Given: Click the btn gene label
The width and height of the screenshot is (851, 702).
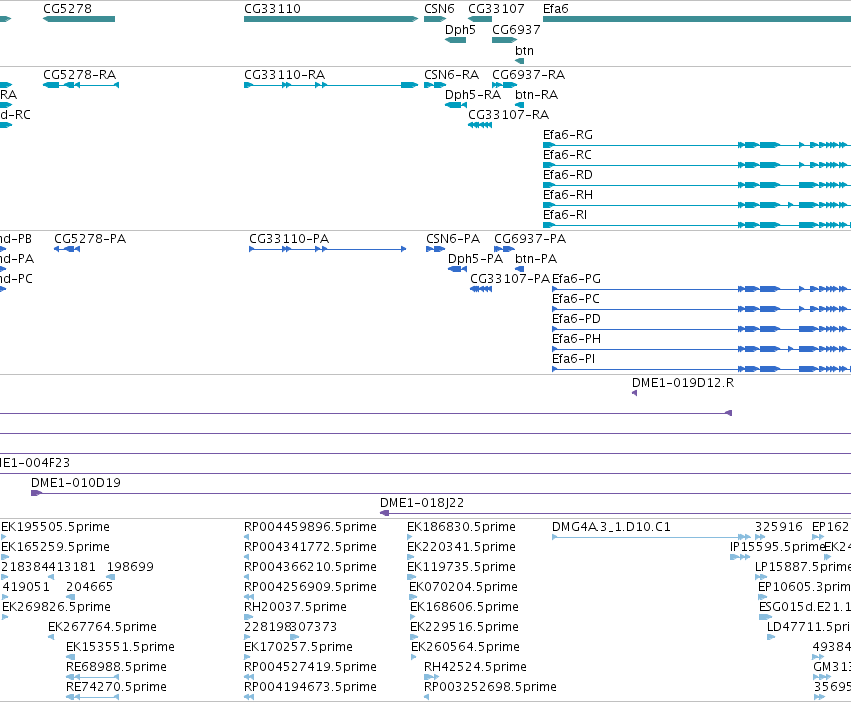Looking at the screenshot, I should pyautogui.click(x=524, y=50).
